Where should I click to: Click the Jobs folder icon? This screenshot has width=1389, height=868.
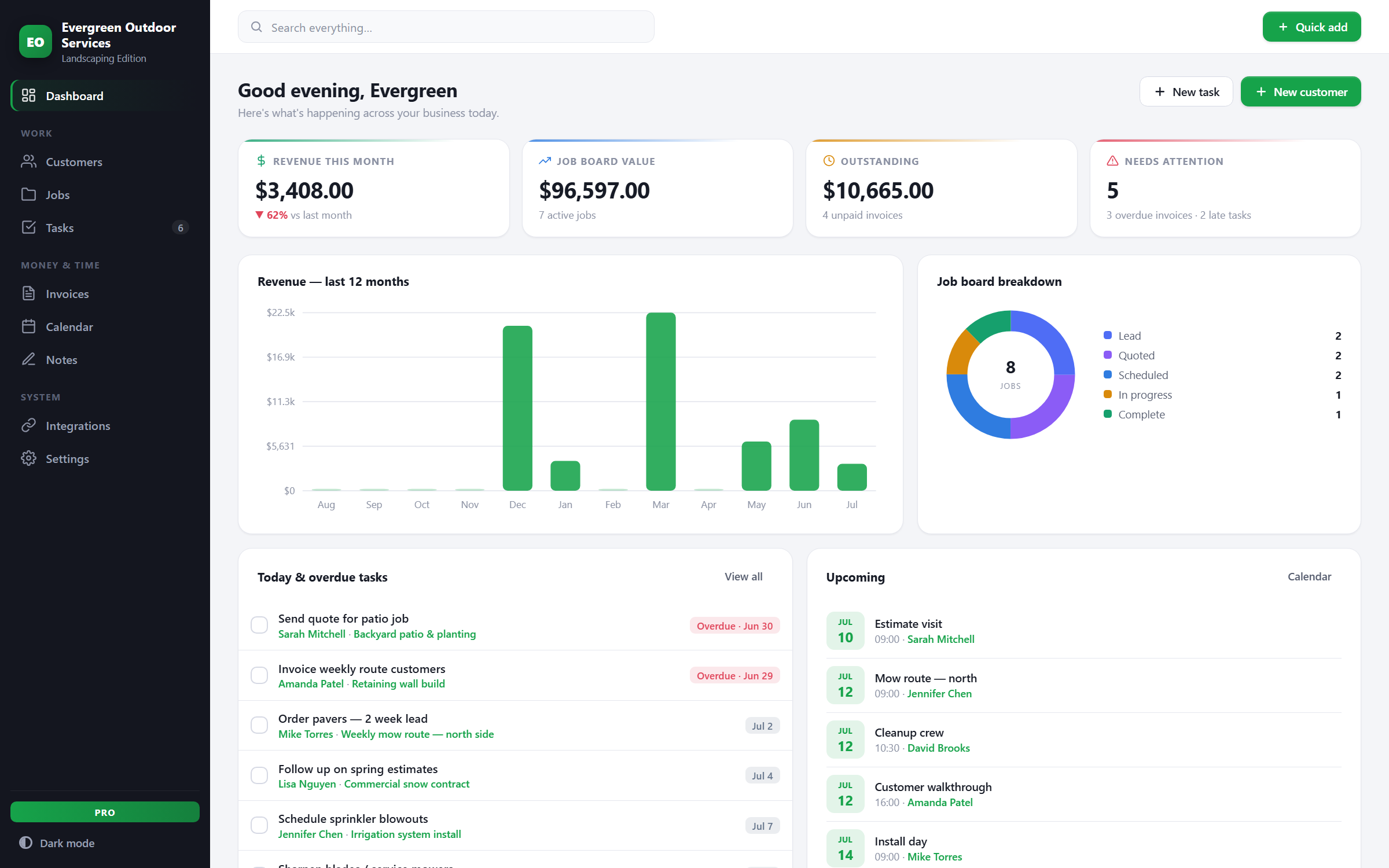(x=28, y=194)
